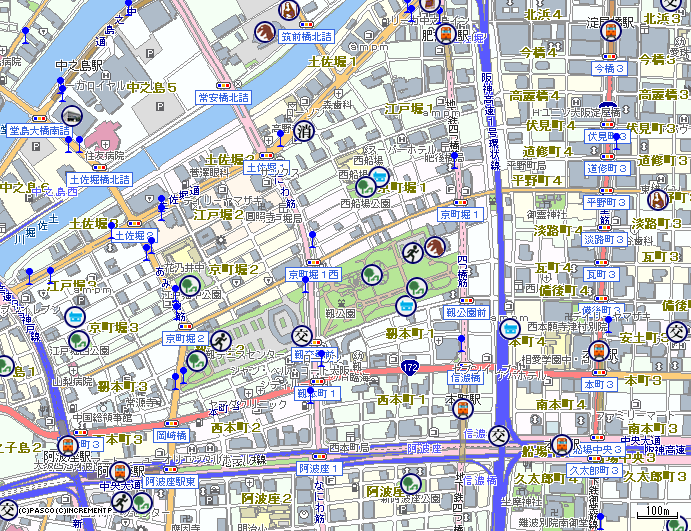Select the 今橋 3 intersection label
This screenshot has height=531, width=691.
point(609,69)
